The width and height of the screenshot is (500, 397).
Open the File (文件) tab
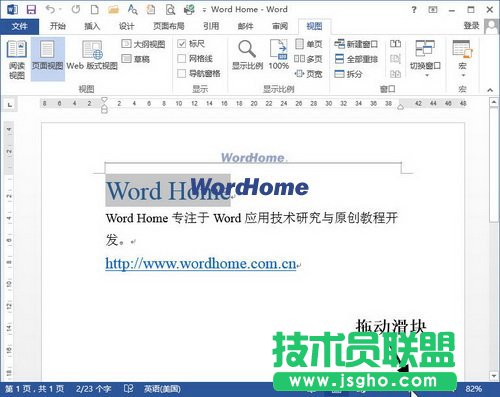click(x=20, y=26)
